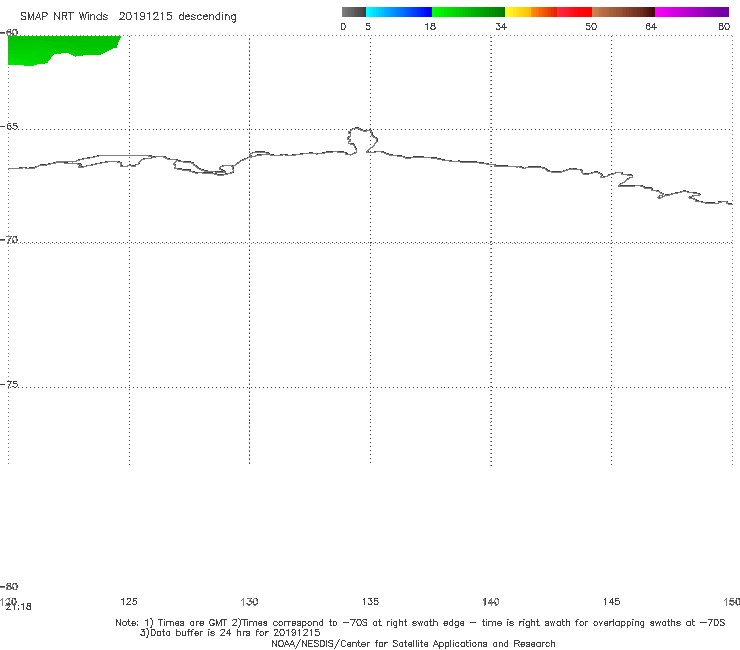Click the coastline peninsula bump near longitude 135
740x650 pixels.
(x=362, y=140)
